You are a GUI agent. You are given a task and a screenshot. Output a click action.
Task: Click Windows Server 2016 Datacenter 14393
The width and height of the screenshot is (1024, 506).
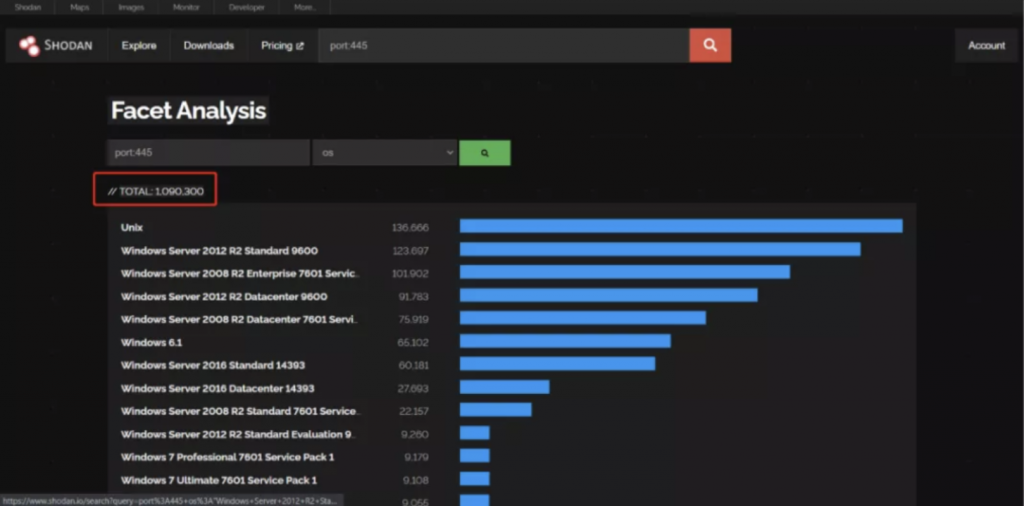(x=217, y=388)
